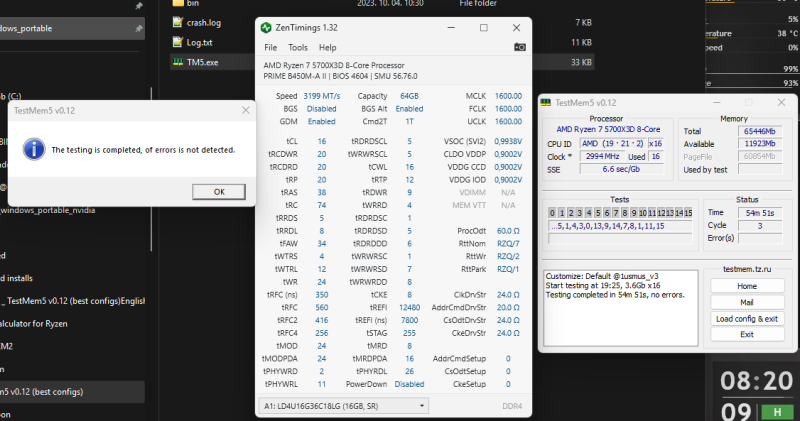800x421 pixels.
Task: Click test number 7 box in Tests
Action: pyautogui.click(x=615, y=213)
